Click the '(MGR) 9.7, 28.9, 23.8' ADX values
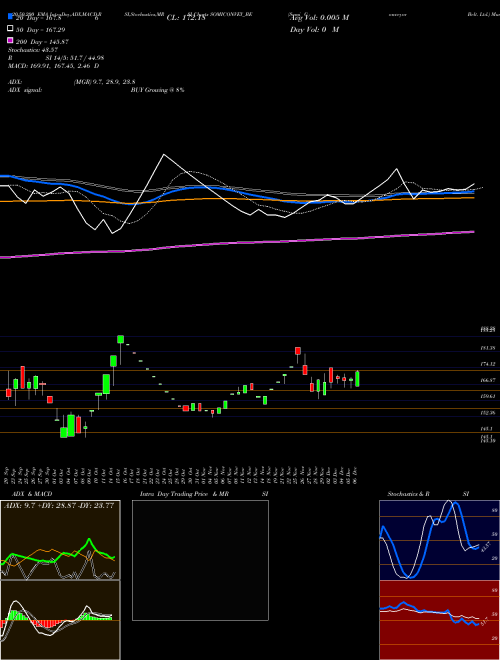 click(x=104, y=82)
